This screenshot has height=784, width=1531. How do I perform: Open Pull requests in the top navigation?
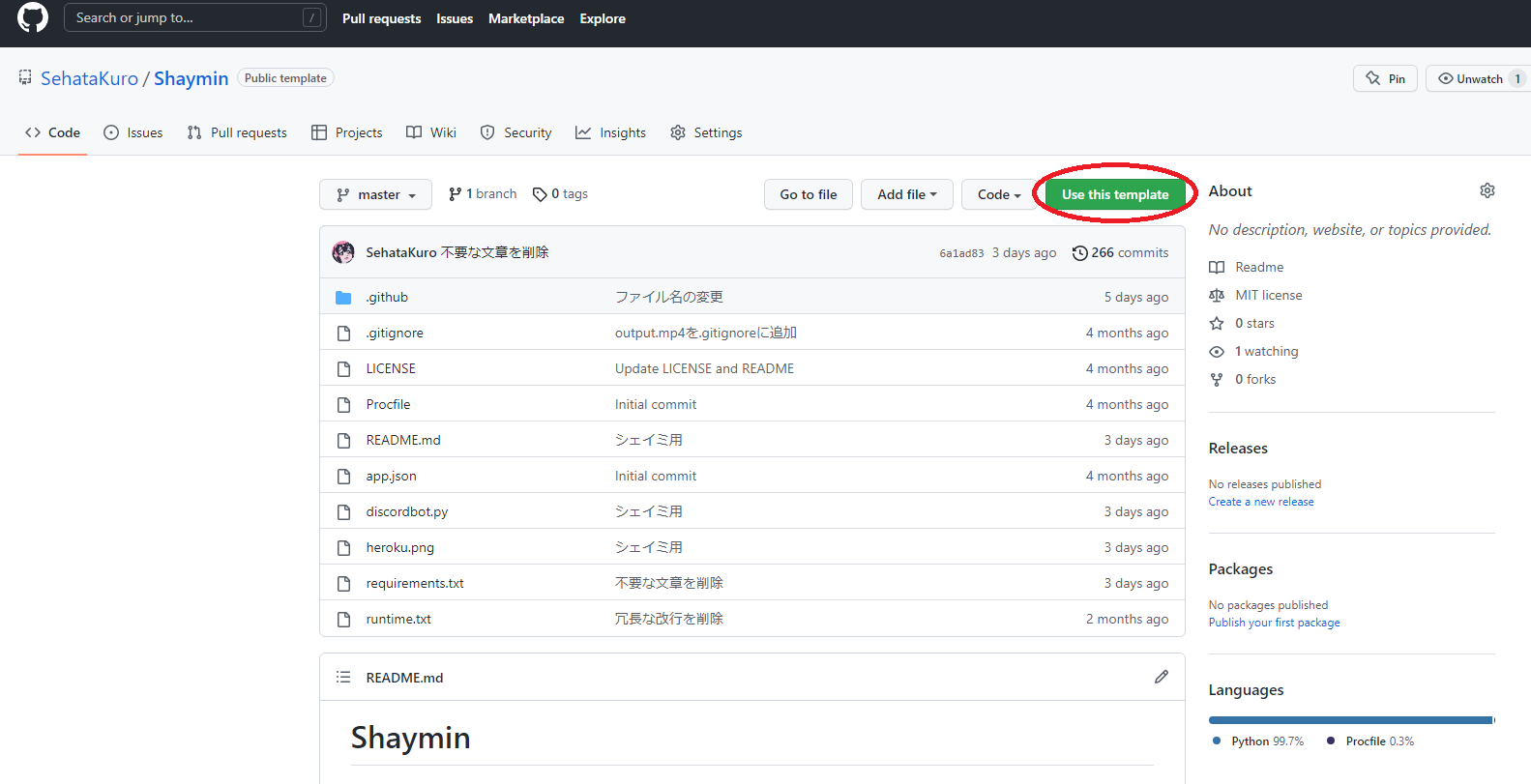381,18
